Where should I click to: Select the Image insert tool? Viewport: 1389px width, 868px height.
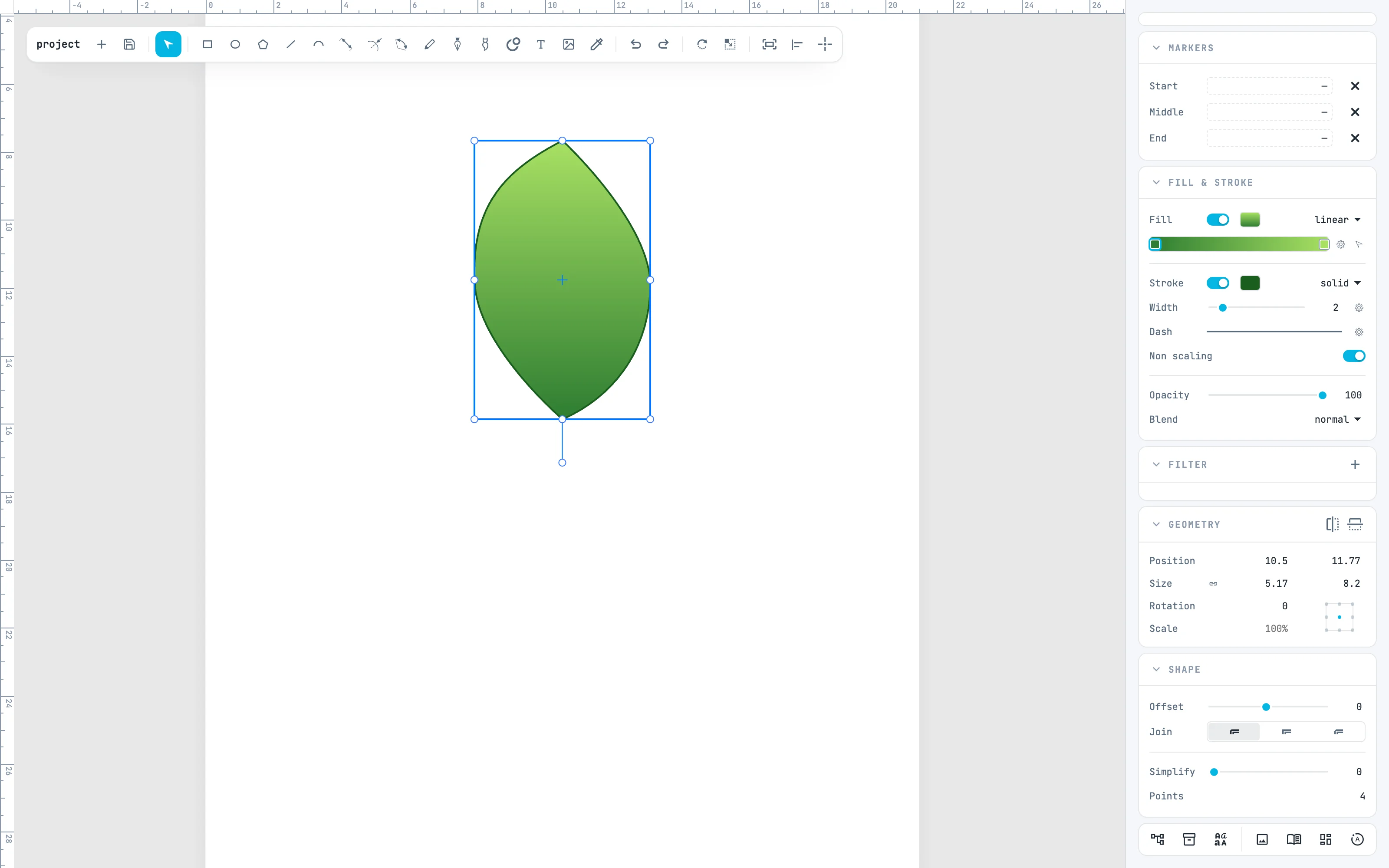569,44
